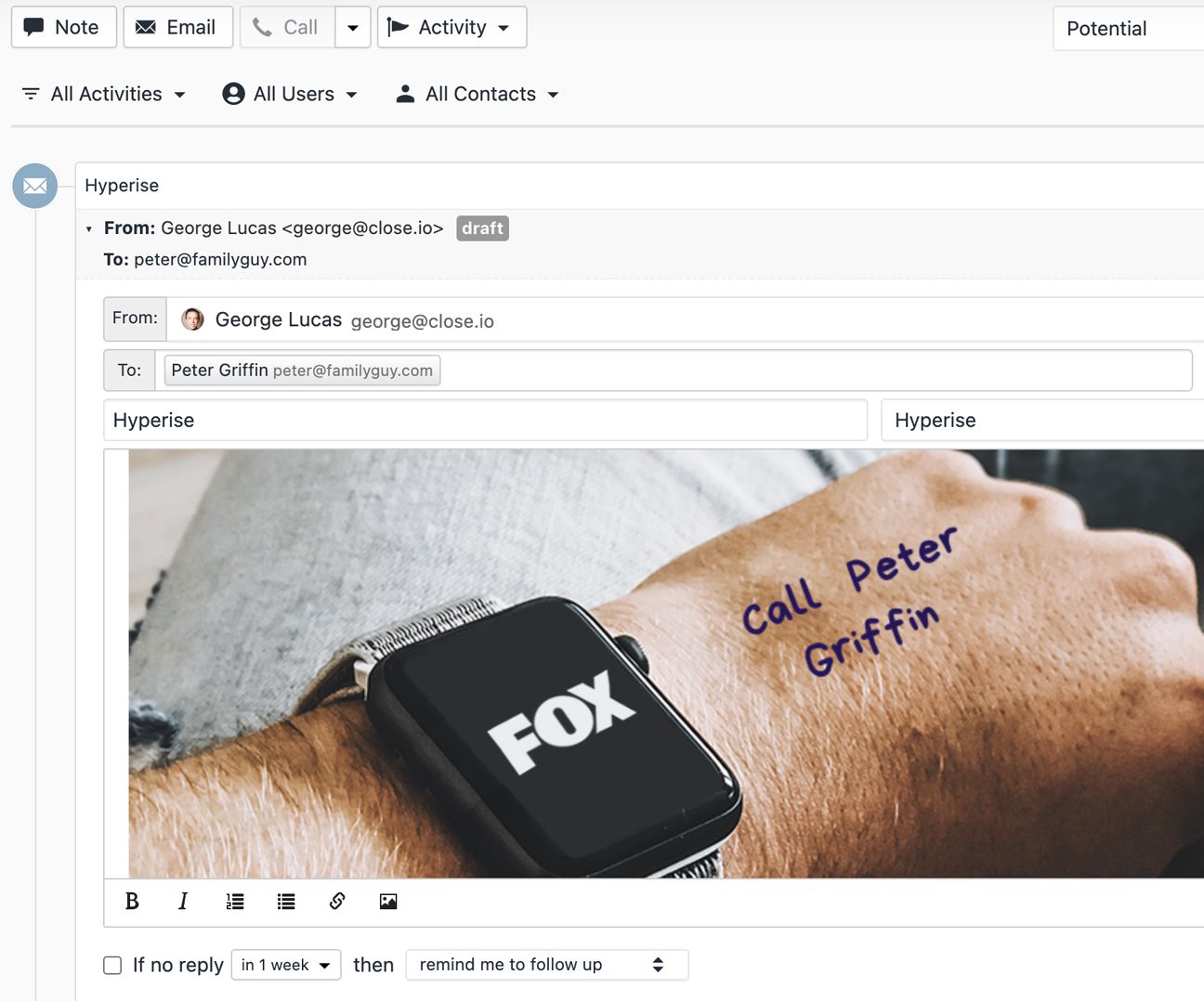Open 'remind me to follow up' select
The image size is (1204, 1001).
[x=547, y=965]
